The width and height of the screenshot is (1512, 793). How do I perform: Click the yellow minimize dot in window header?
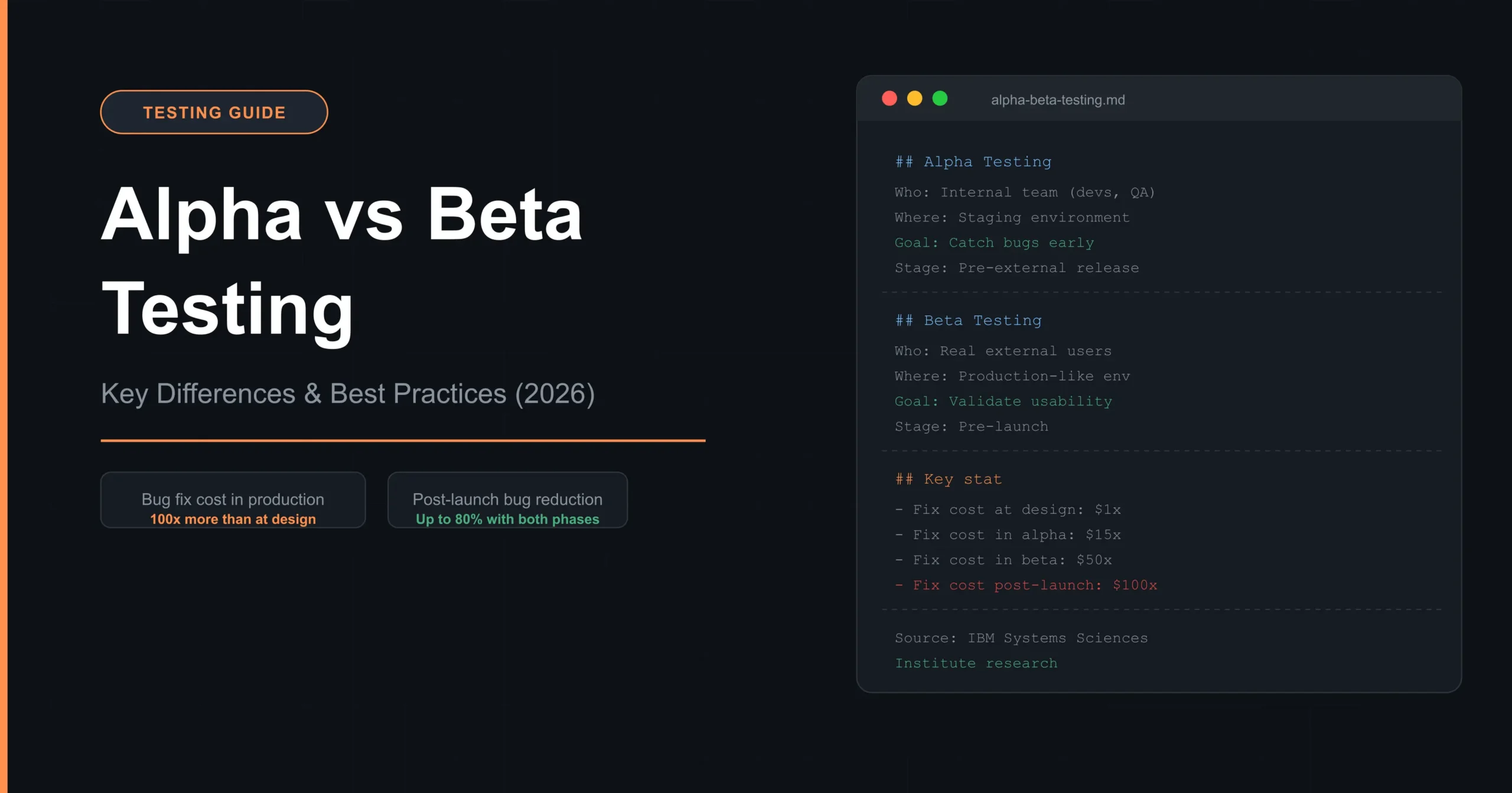pos(914,99)
